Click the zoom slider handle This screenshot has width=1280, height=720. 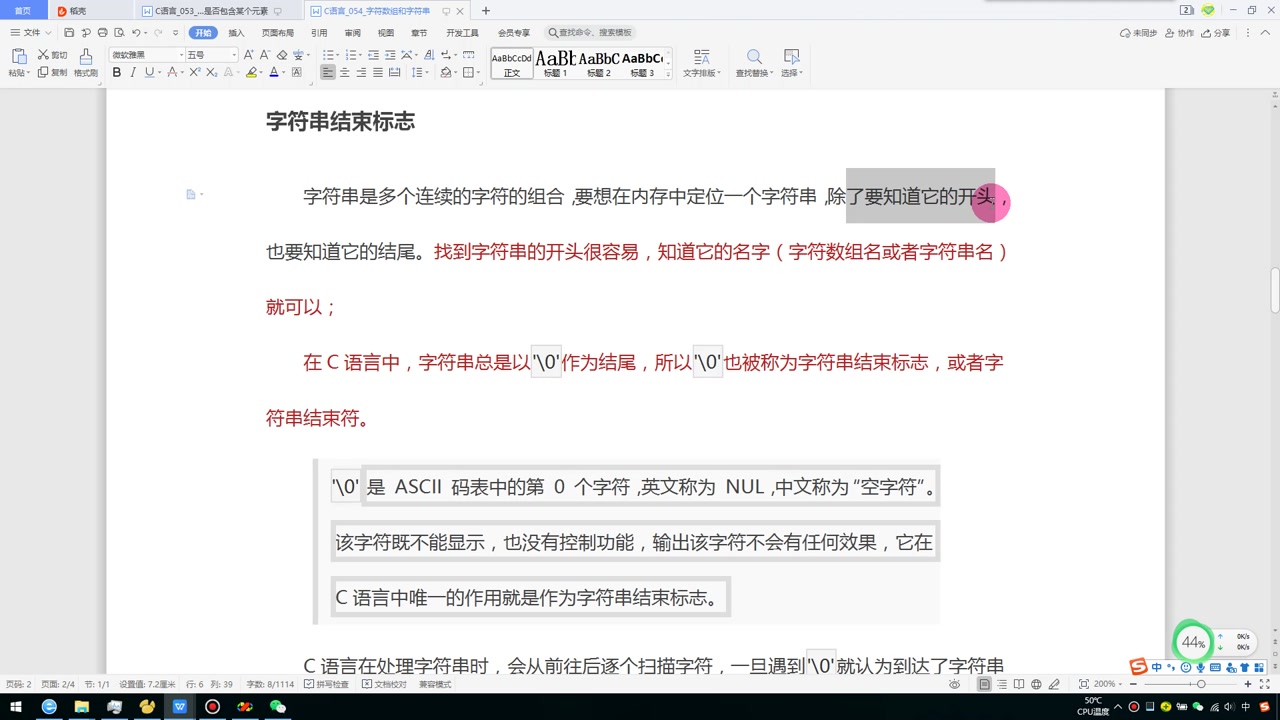pos(1201,684)
